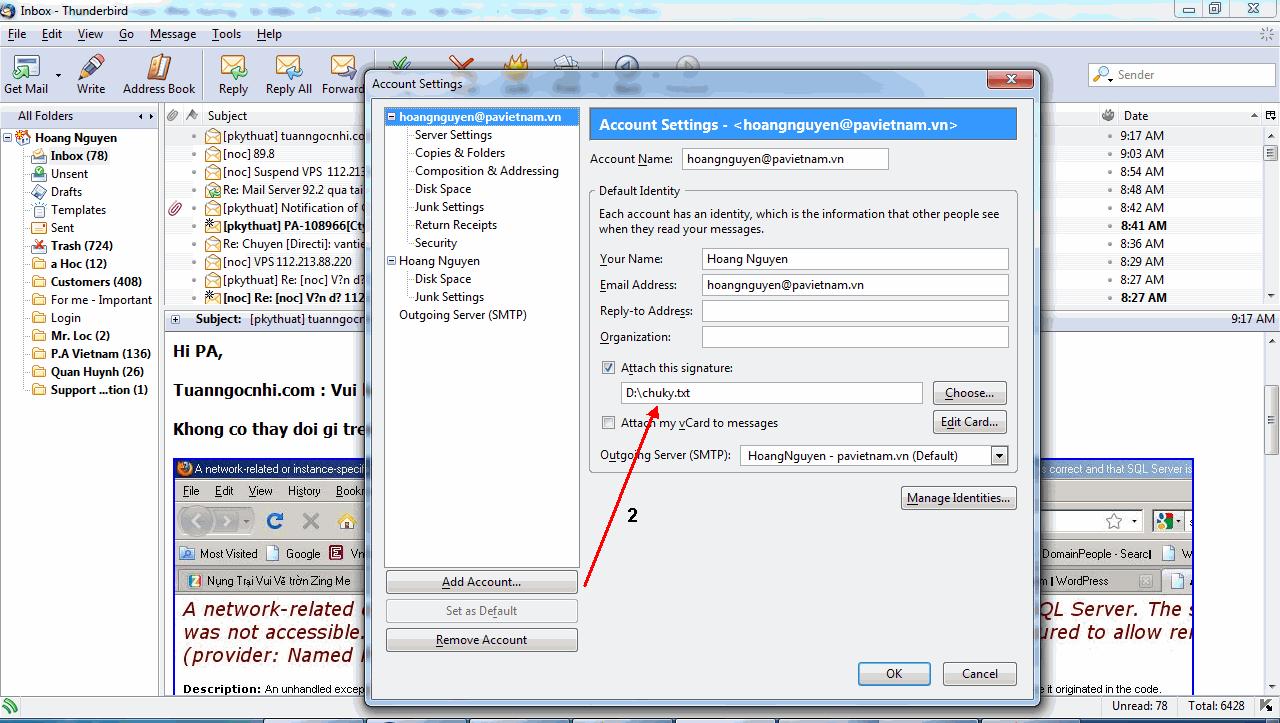Click the Add Account... button

[x=481, y=582]
